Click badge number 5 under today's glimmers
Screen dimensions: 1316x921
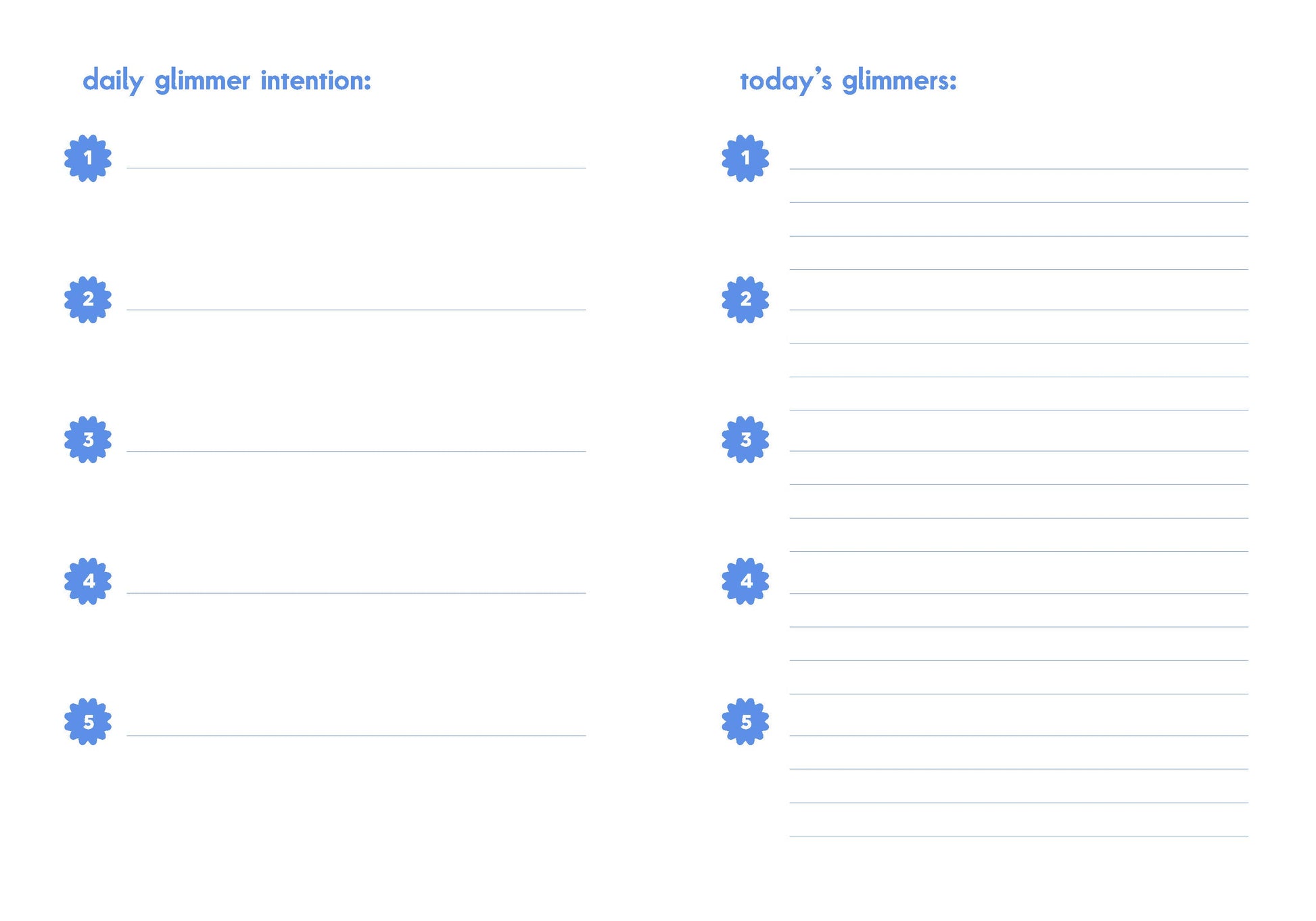point(745,722)
